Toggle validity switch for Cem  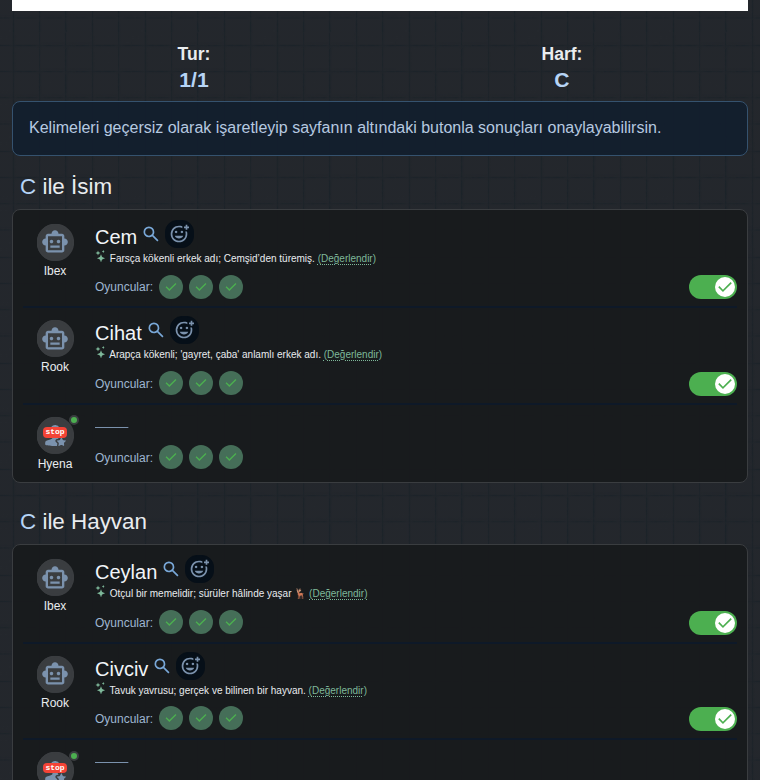[713, 287]
